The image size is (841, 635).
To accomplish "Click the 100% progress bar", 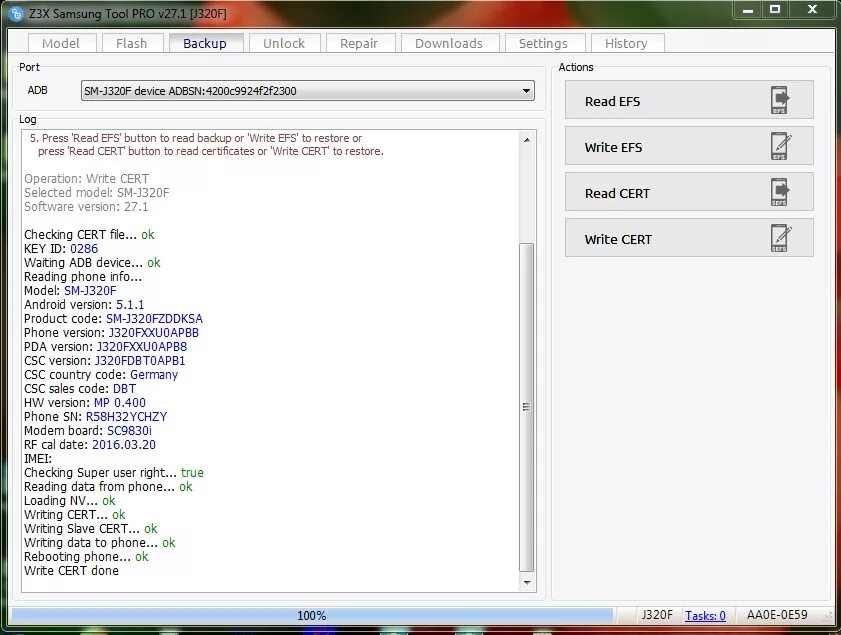I will 312,616.
